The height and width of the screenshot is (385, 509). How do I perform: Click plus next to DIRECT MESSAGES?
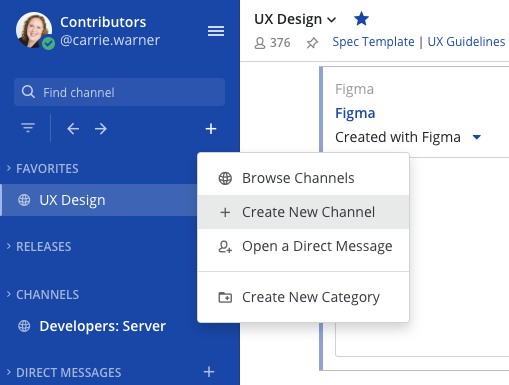(x=209, y=372)
